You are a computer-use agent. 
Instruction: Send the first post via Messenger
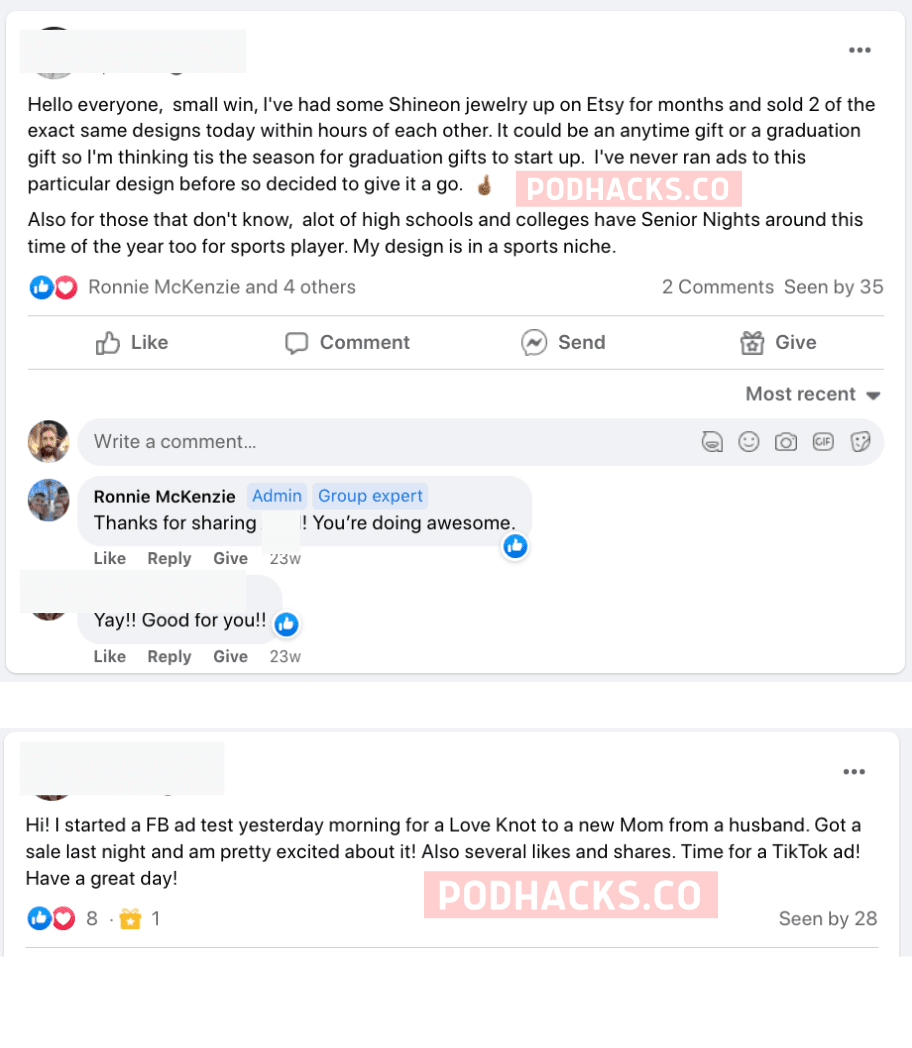[563, 342]
